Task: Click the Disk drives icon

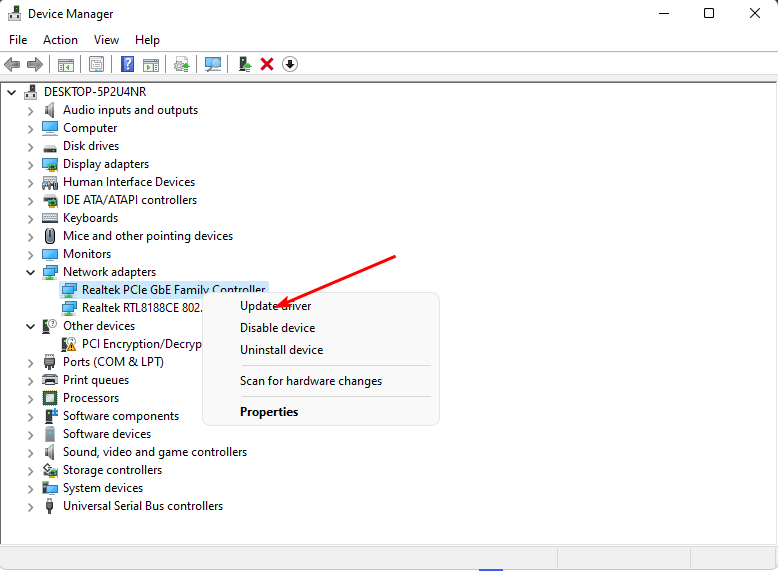Action: click(x=50, y=147)
